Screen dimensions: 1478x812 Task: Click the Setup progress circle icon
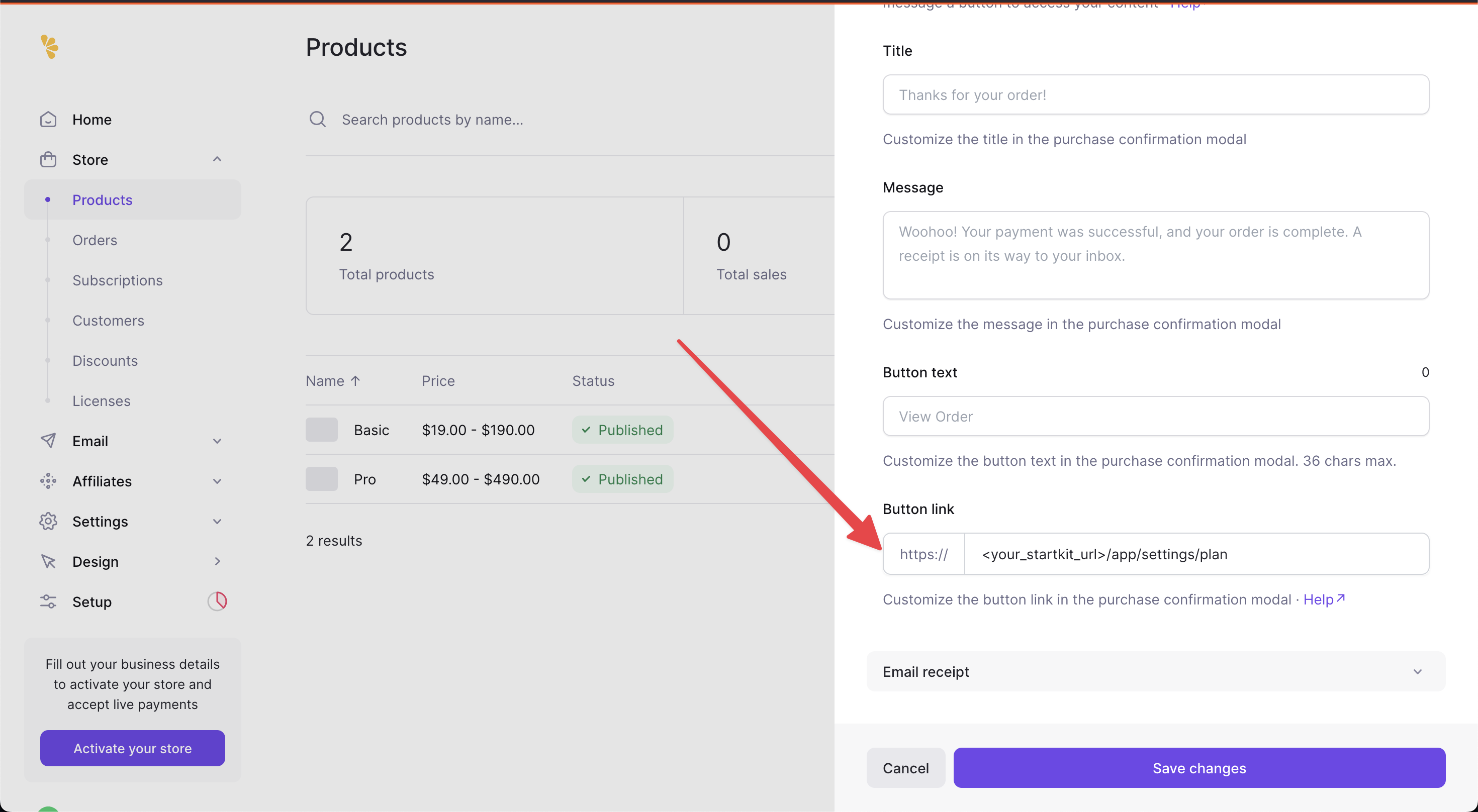[x=217, y=601]
